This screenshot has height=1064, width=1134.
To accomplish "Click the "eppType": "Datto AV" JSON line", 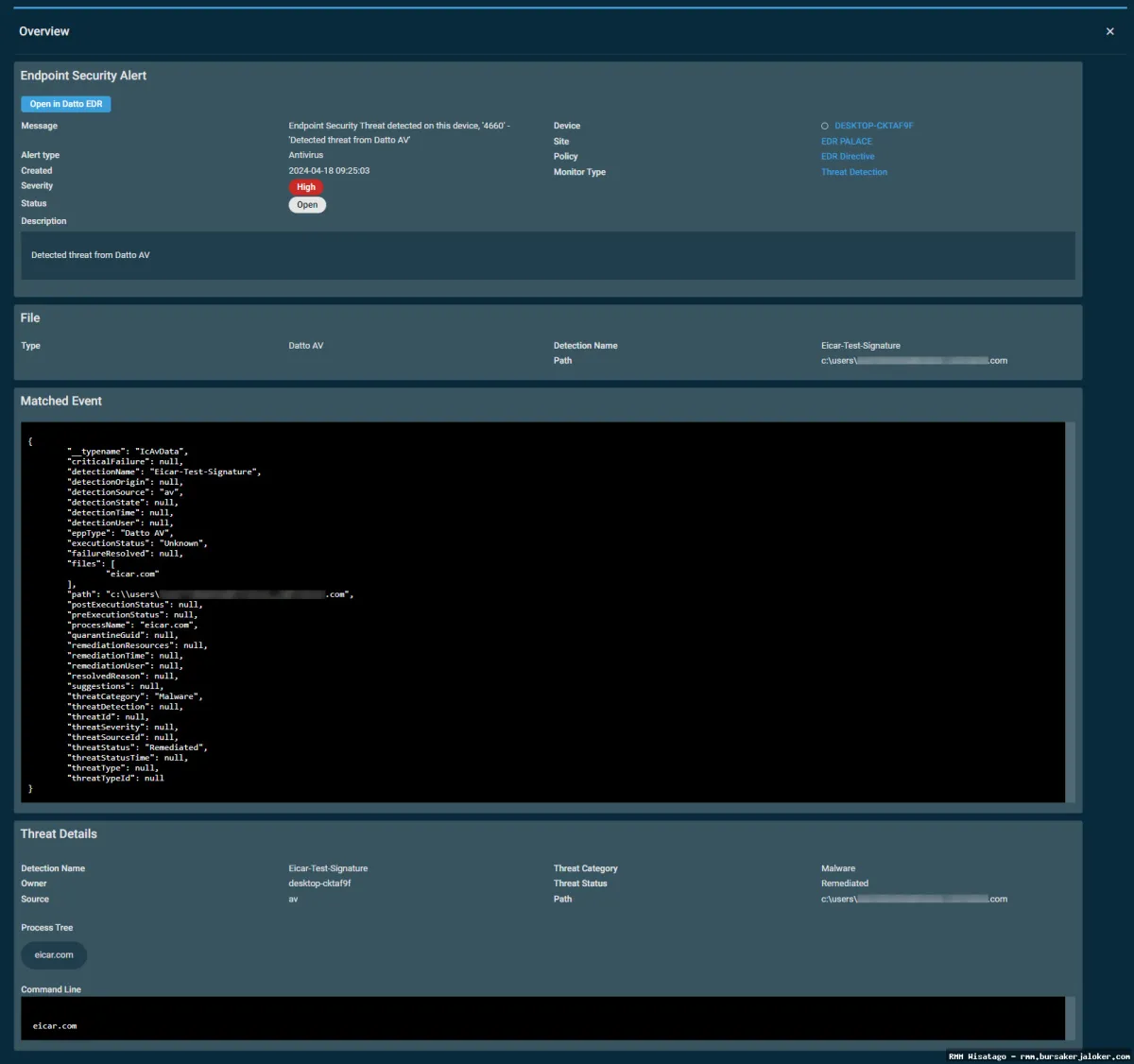I will coord(120,533).
